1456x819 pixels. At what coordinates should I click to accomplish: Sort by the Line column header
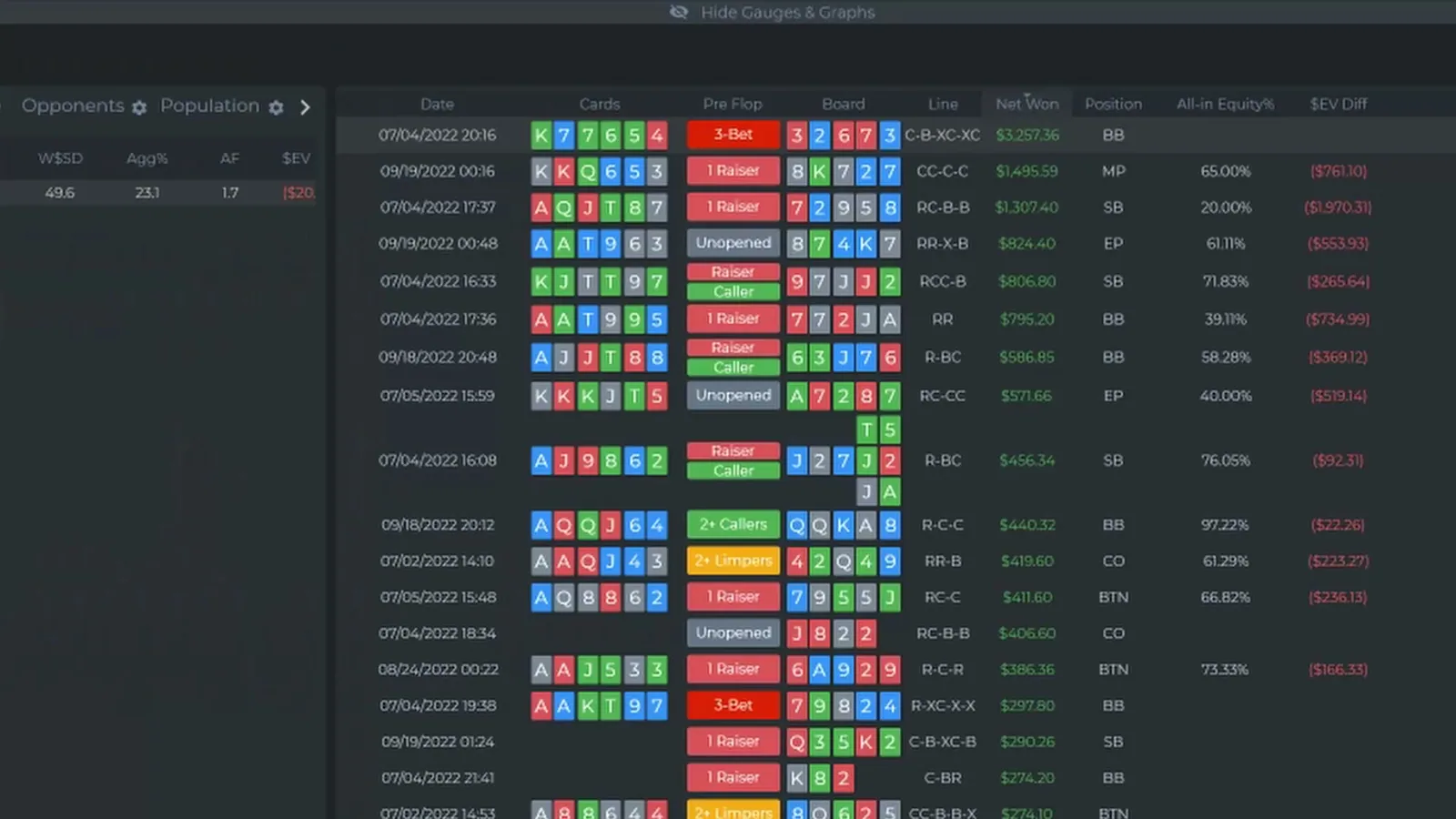click(943, 105)
